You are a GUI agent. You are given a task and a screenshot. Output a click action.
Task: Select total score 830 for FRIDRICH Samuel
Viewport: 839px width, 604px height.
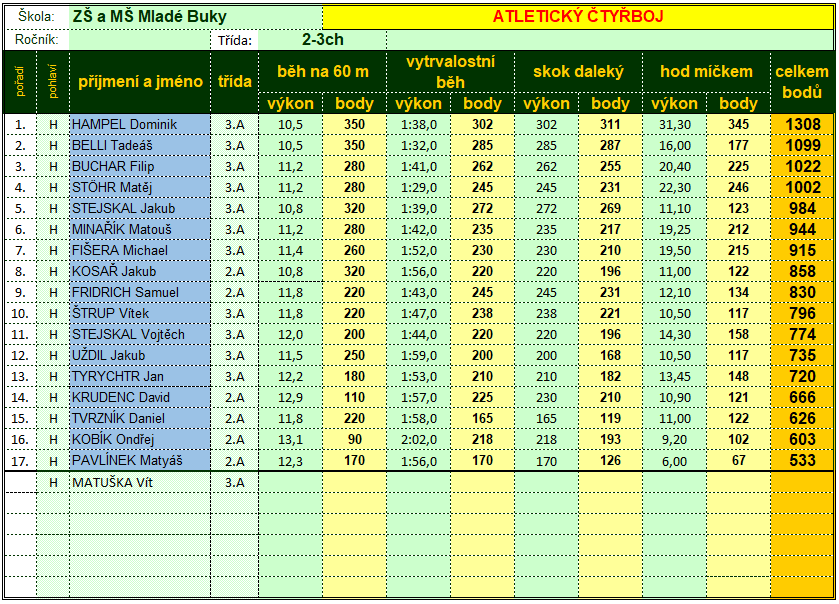[x=802, y=293]
